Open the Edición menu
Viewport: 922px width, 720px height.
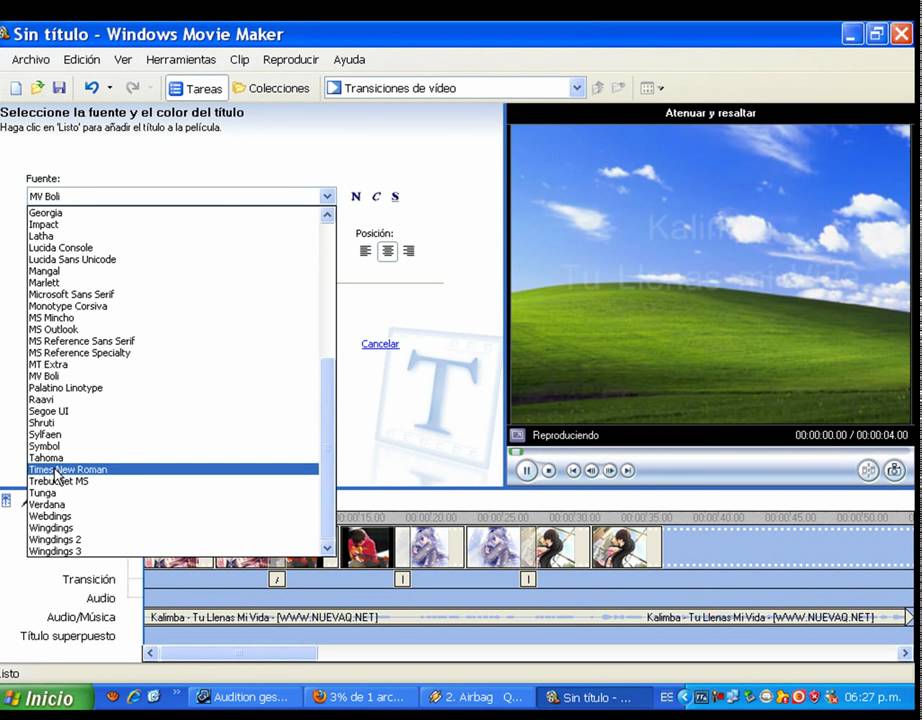click(x=82, y=59)
